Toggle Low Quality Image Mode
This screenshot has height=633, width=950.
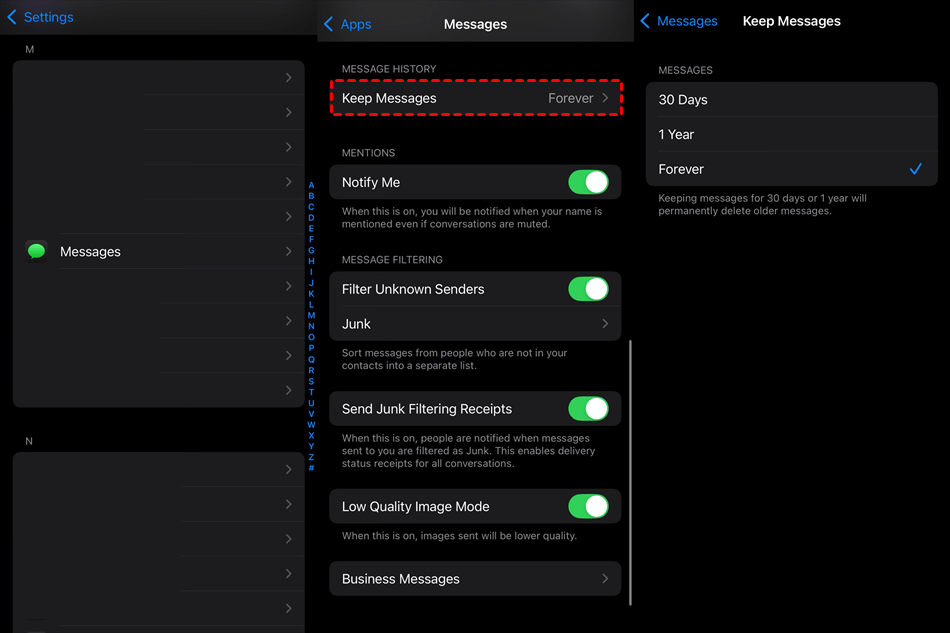[x=588, y=506]
